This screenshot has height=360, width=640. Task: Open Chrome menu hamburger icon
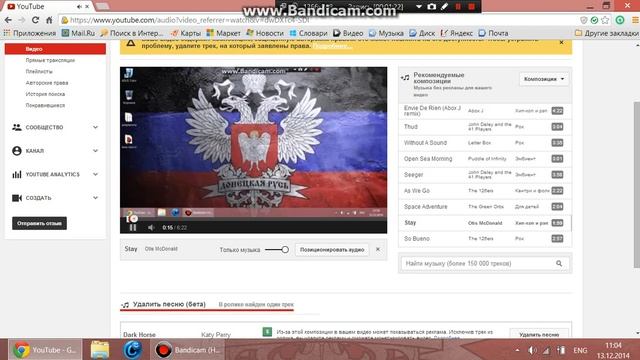(x=635, y=20)
